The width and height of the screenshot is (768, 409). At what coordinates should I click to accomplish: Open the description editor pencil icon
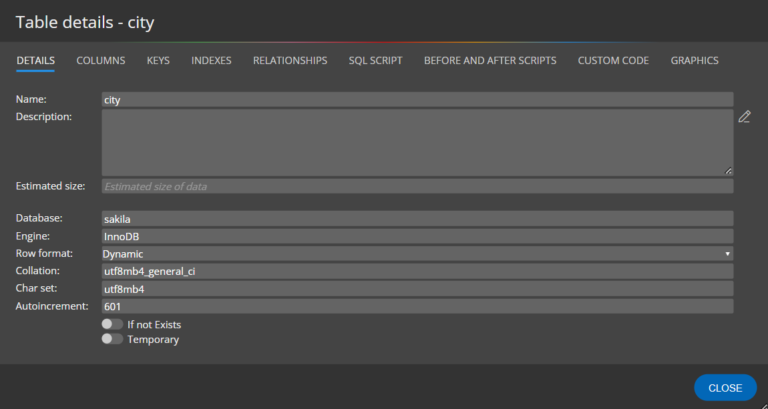pyautogui.click(x=744, y=117)
